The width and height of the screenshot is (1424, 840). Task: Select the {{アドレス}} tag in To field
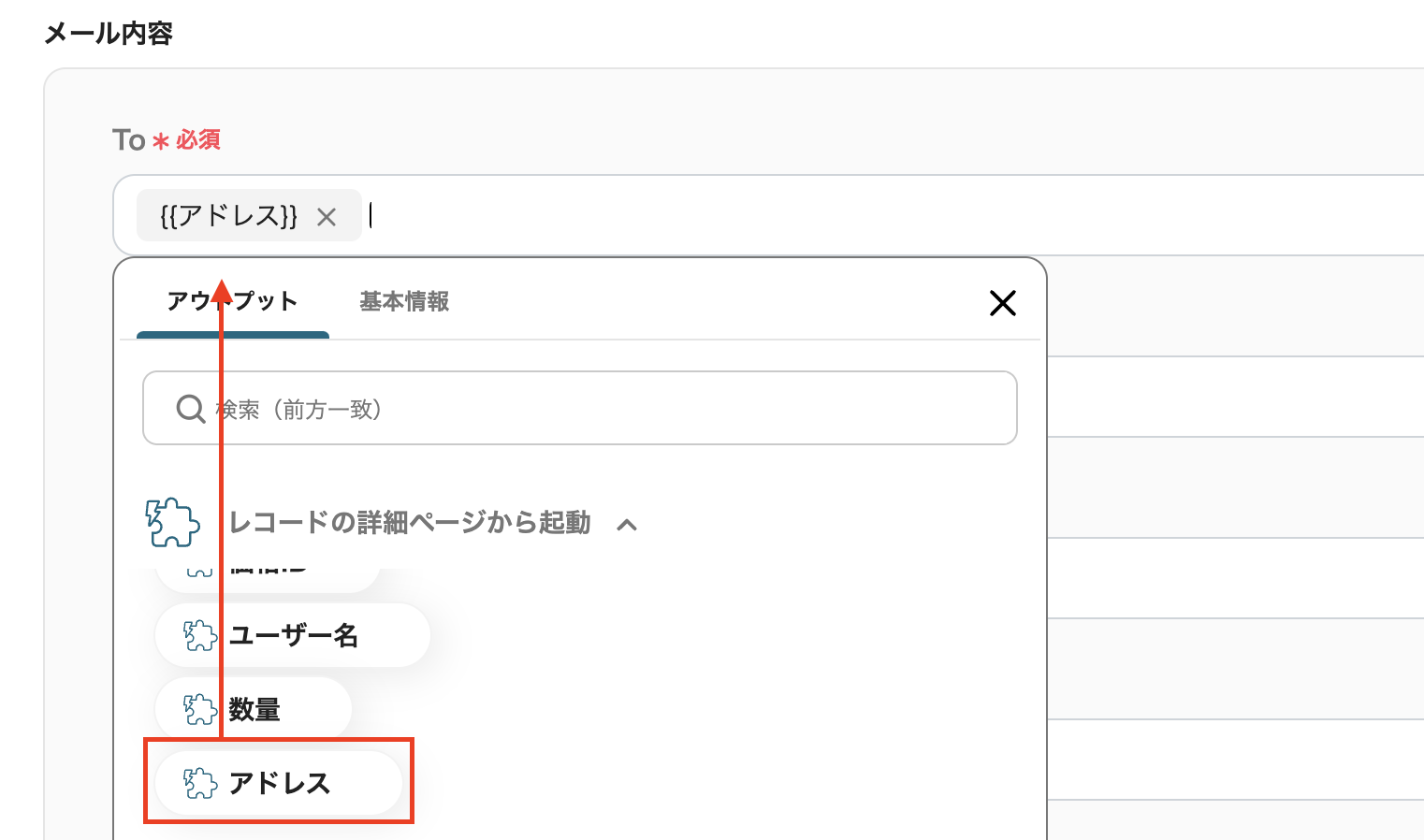tap(228, 216)
